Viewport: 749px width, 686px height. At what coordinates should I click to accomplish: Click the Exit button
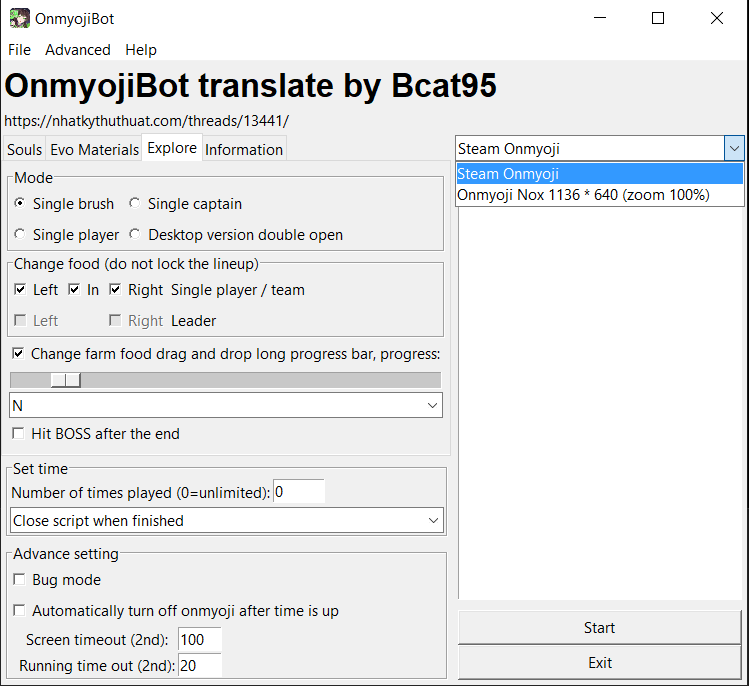[599, 663]
